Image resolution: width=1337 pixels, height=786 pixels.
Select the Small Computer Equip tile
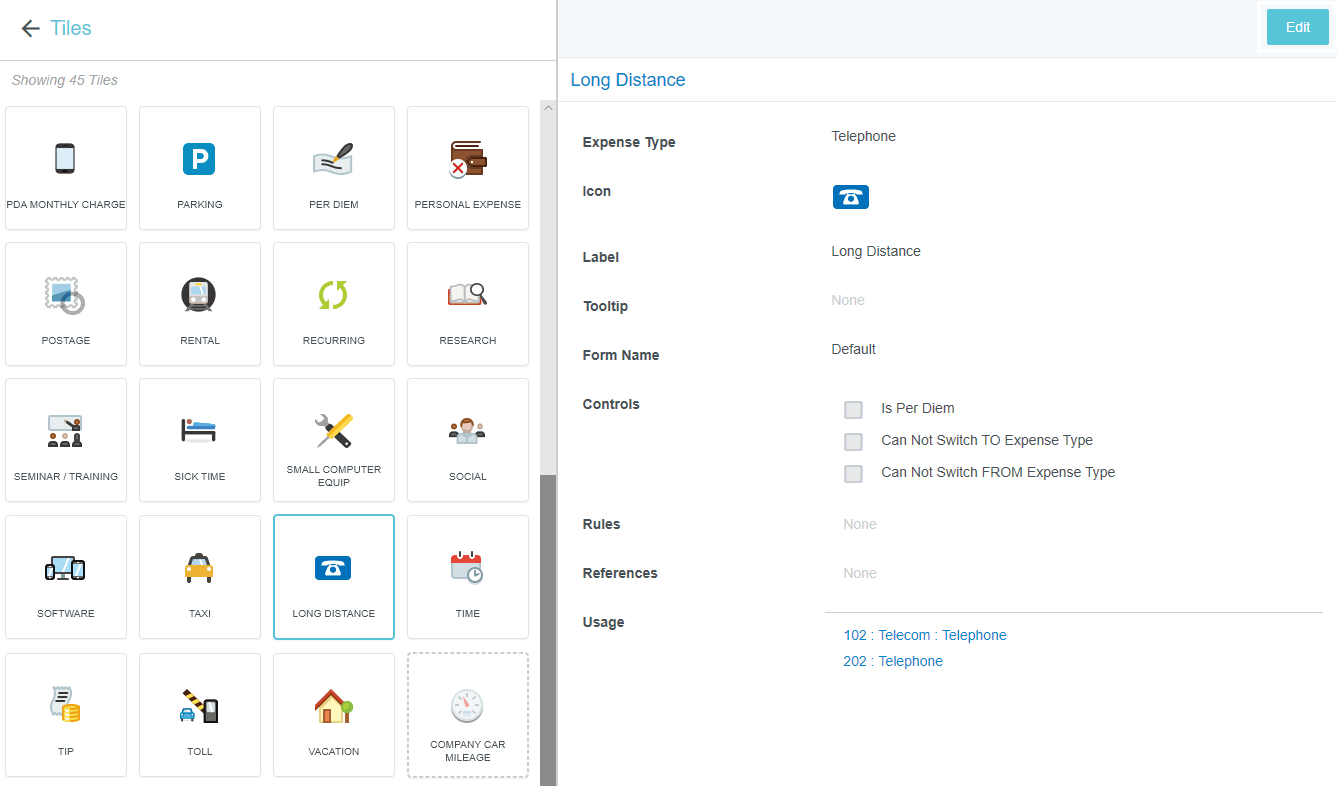333,439
